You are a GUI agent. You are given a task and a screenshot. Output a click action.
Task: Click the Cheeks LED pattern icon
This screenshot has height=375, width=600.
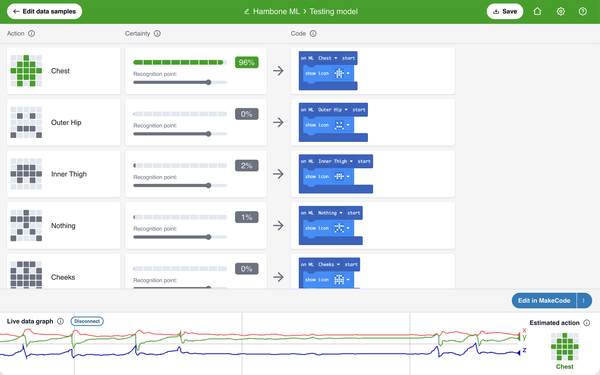tap(26, 275)
